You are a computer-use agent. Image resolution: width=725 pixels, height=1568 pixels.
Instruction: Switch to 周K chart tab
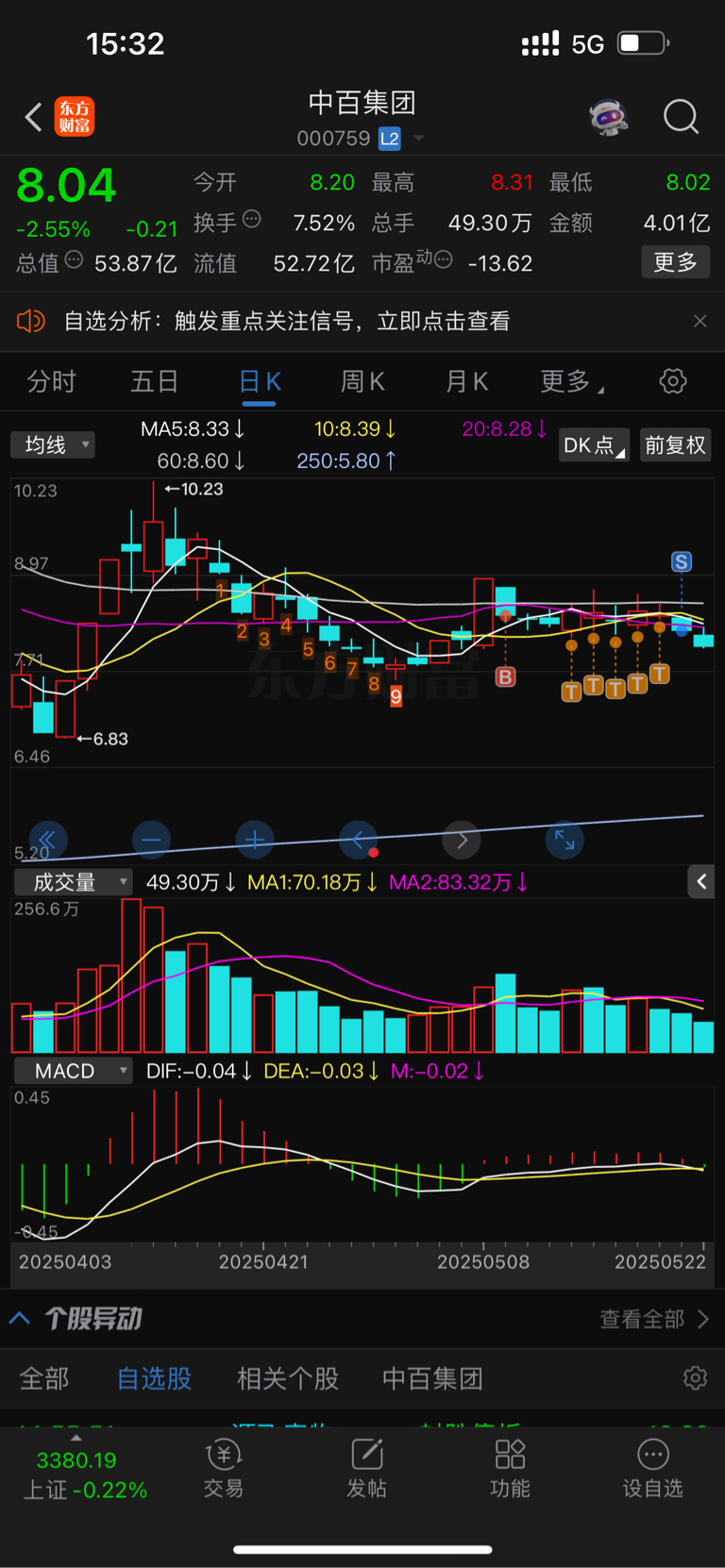[362, 381]
